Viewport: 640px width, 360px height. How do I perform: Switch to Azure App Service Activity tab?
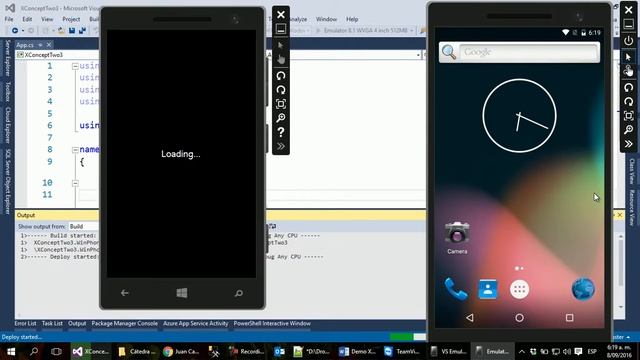pos(196,324)
